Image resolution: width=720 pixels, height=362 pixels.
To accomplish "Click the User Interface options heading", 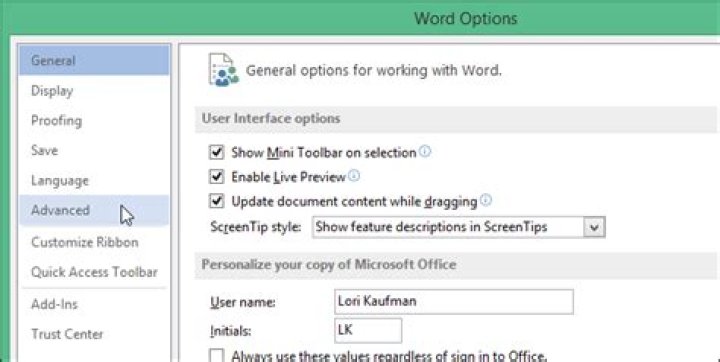I will tap(271, 118).
